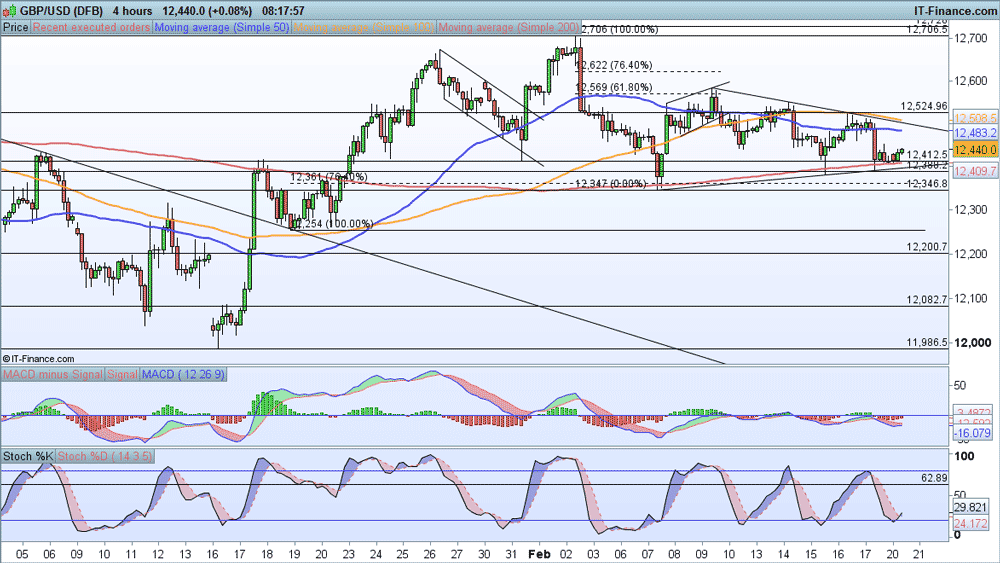Click the 31 date label on time axis

[x=510, y=554]
